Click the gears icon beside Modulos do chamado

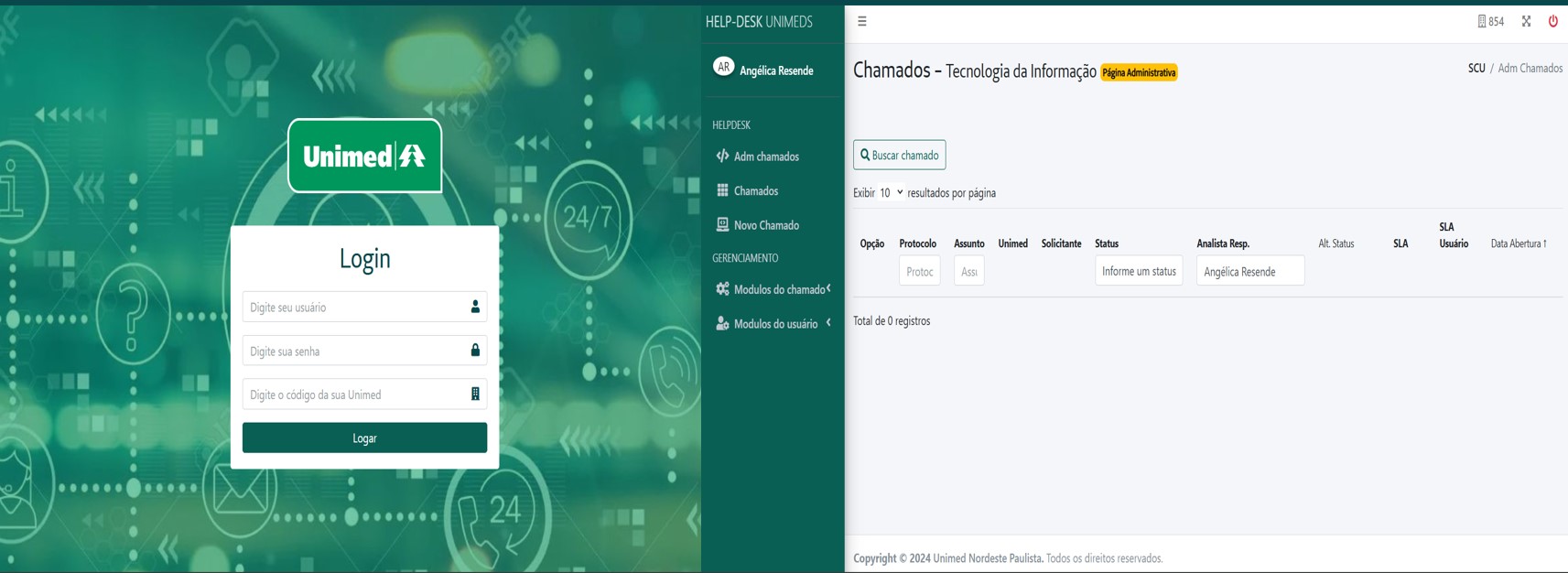722,288
